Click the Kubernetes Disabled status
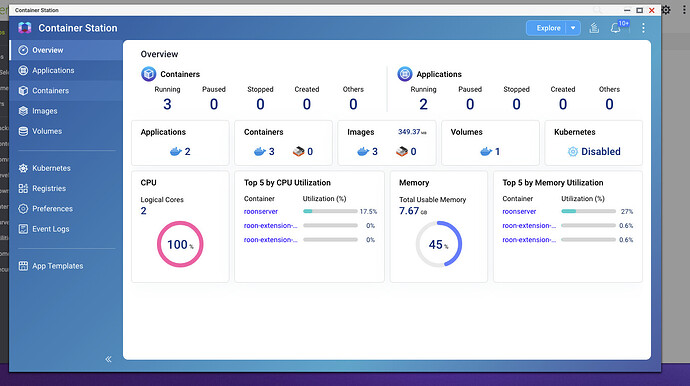This screenshot has width=690, height=386. [601, 152]
